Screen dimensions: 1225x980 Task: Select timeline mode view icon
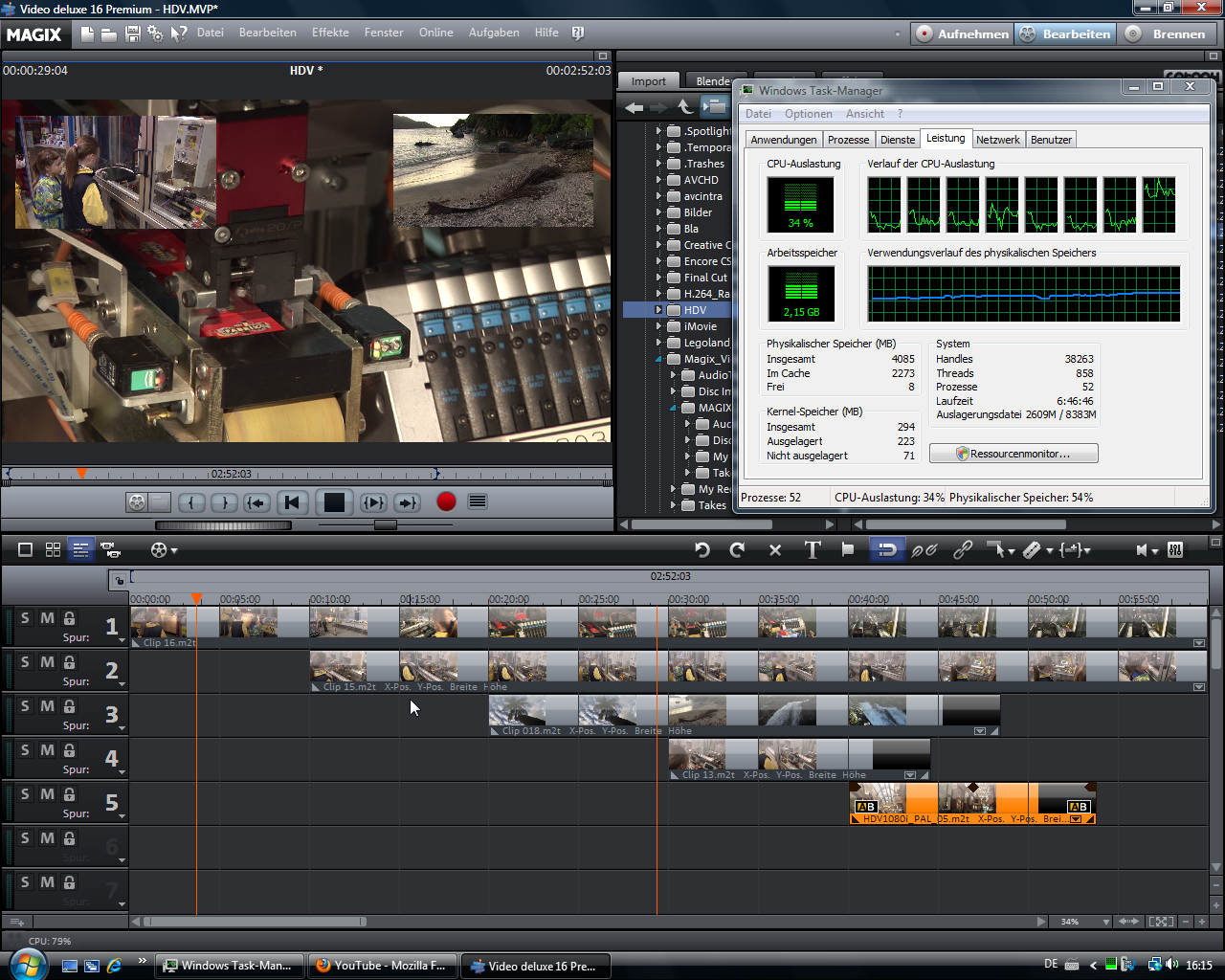81,549
